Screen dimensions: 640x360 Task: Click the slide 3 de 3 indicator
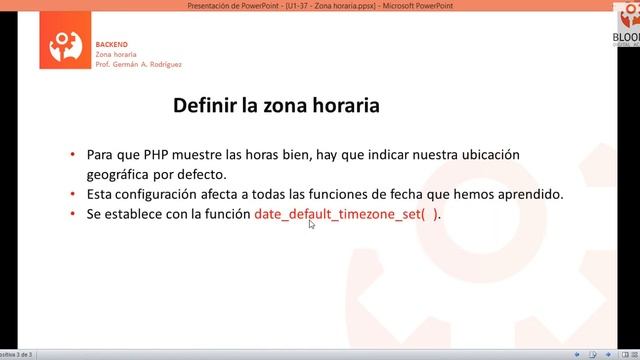tap(16, 355)
